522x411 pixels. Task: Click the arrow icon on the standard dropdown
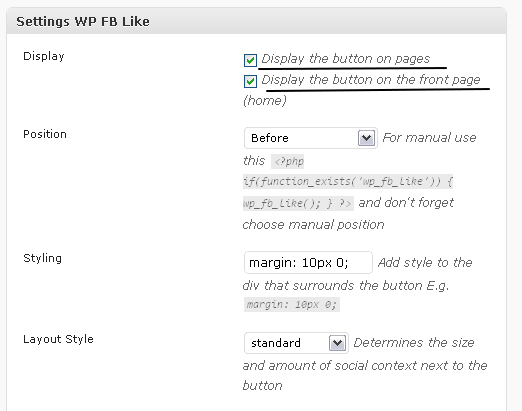pyautogui.click(x=337, y=343)
